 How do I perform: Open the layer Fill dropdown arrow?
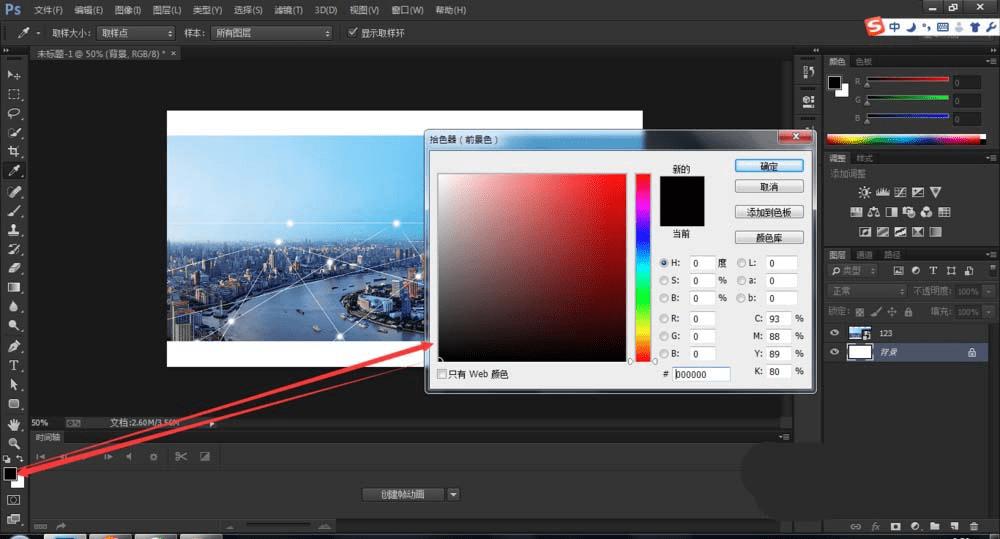(988, 312)
